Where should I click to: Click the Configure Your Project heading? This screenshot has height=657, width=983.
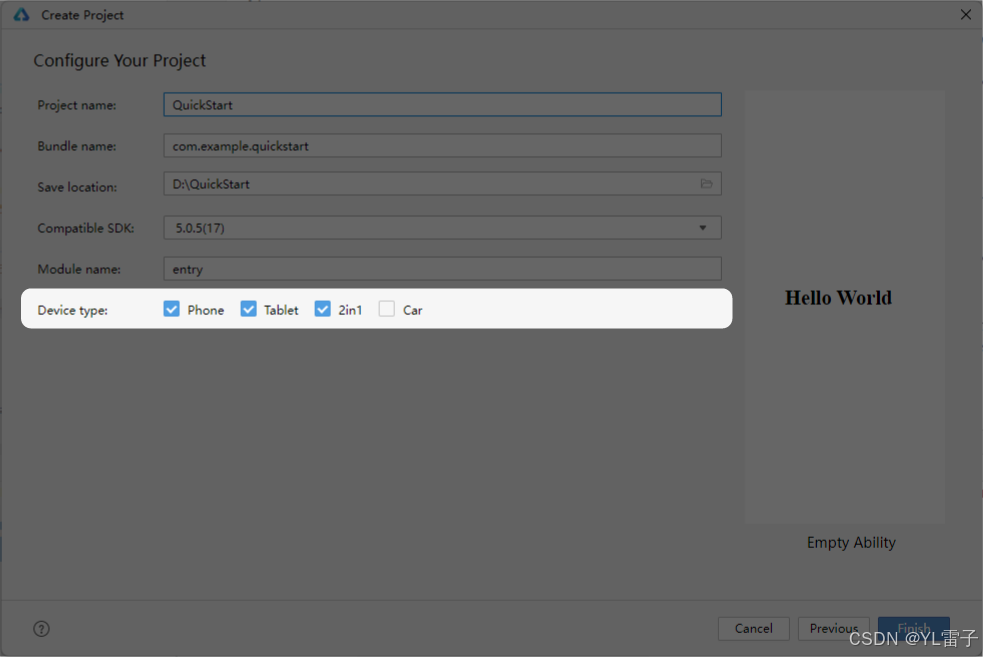(x=120, y=61)
